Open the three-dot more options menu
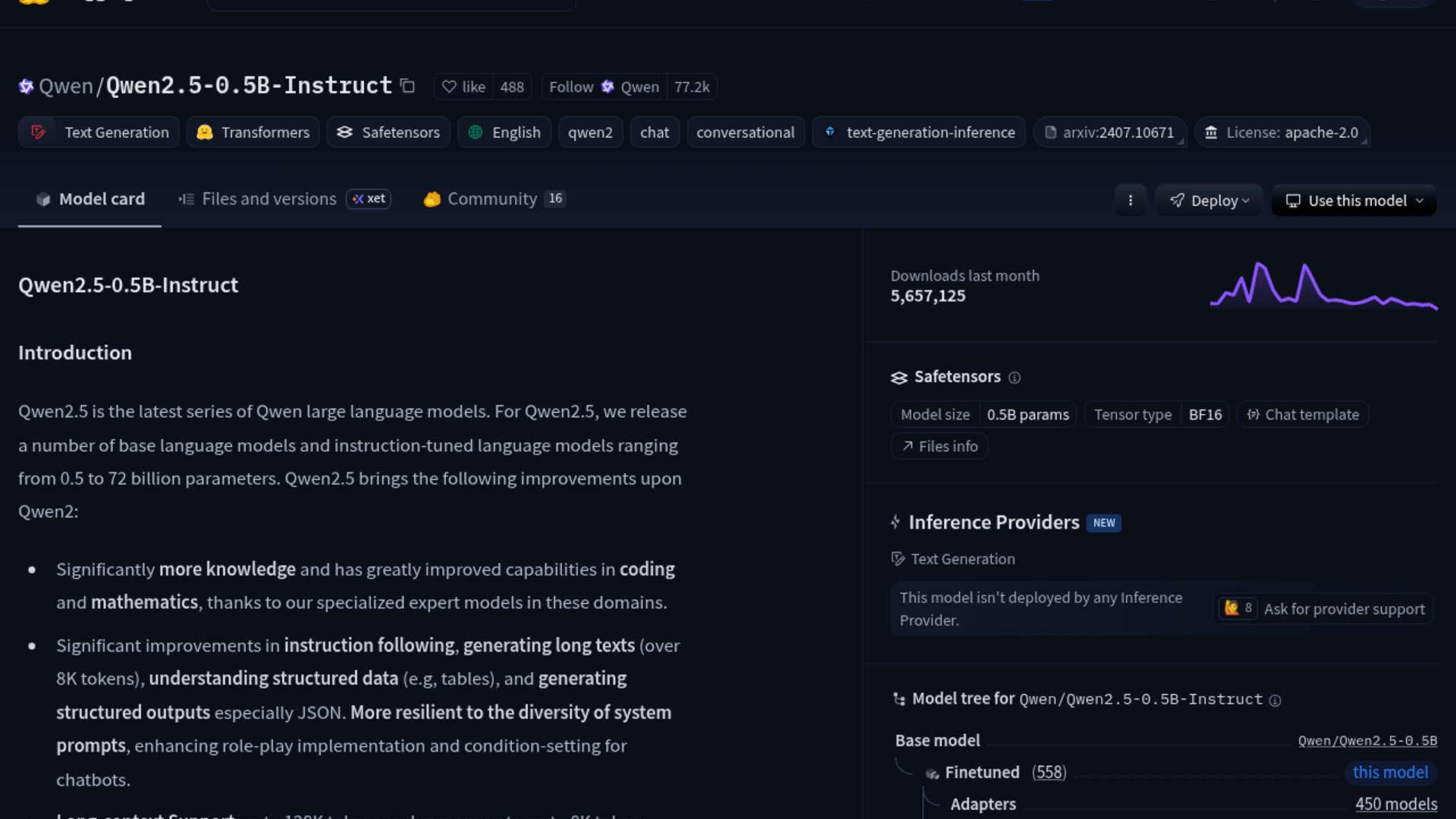1456x819 pixels. (1130, 200)
